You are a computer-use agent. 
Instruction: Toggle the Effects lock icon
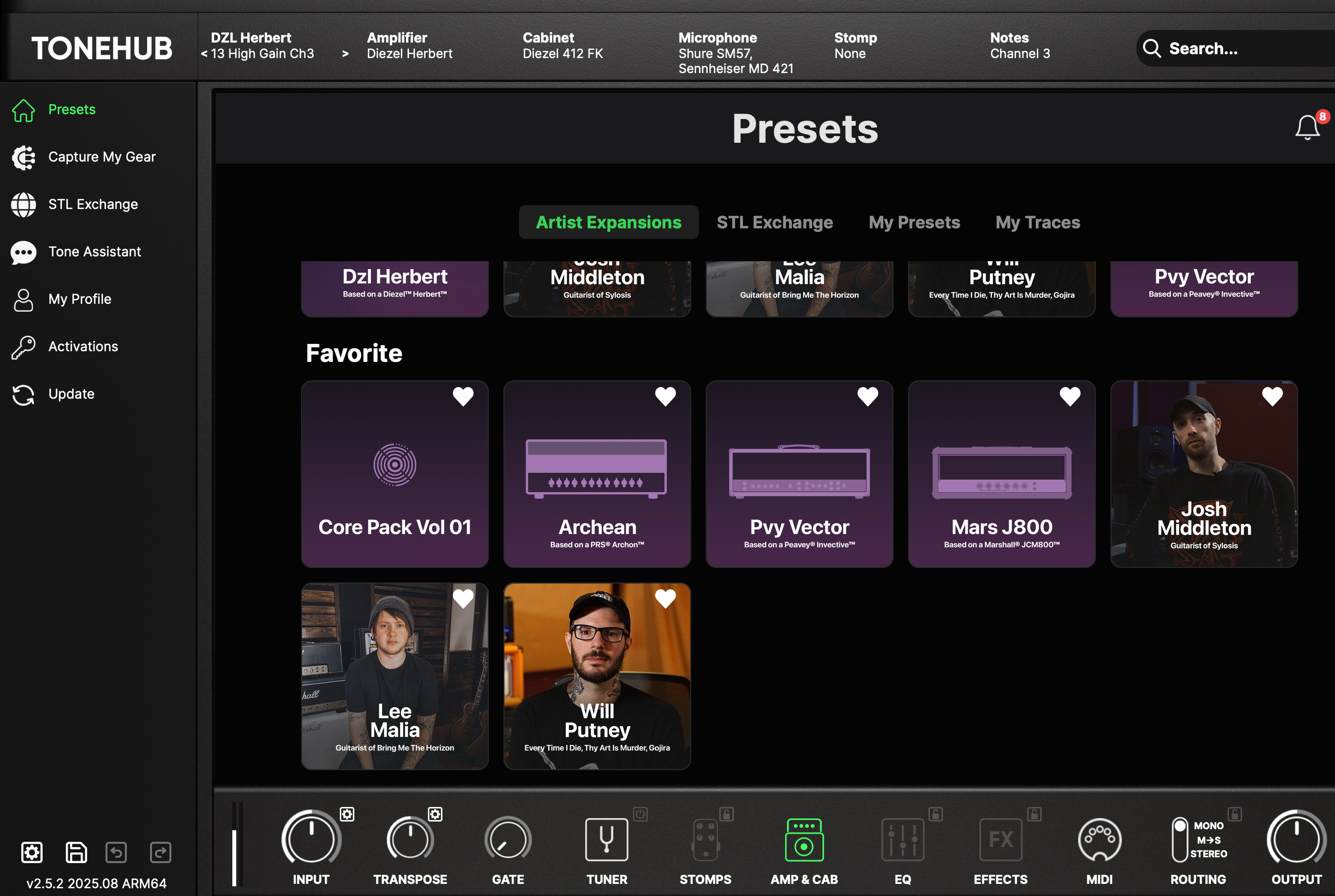pos(1034,814)
